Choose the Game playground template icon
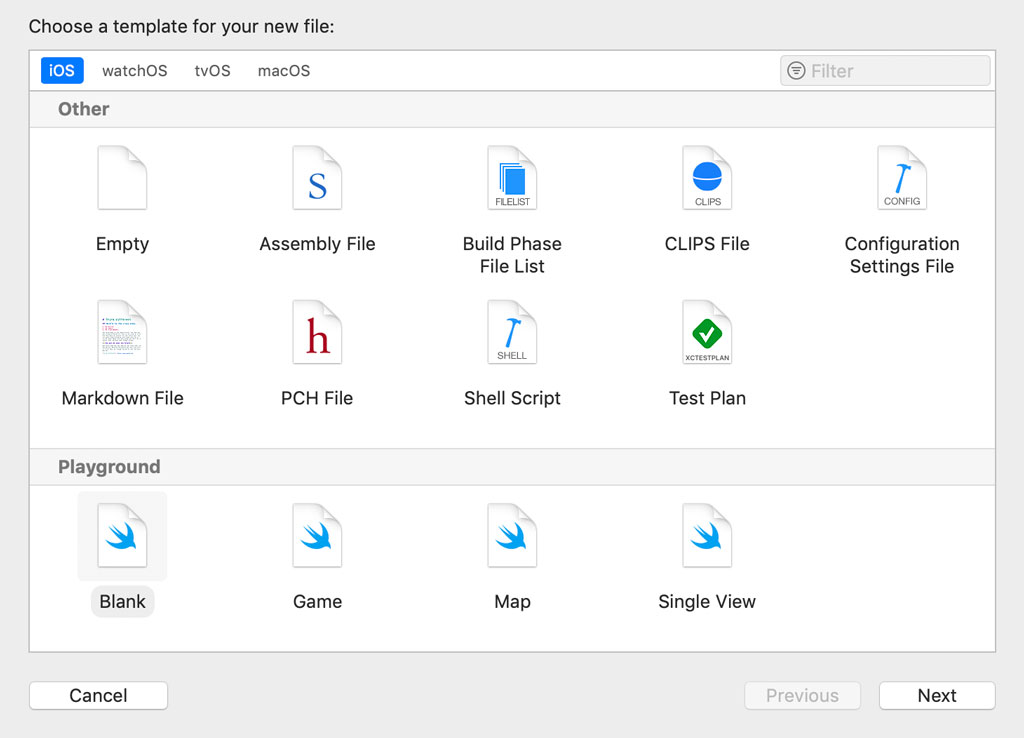1024x738 pixels. pos(317,536)
